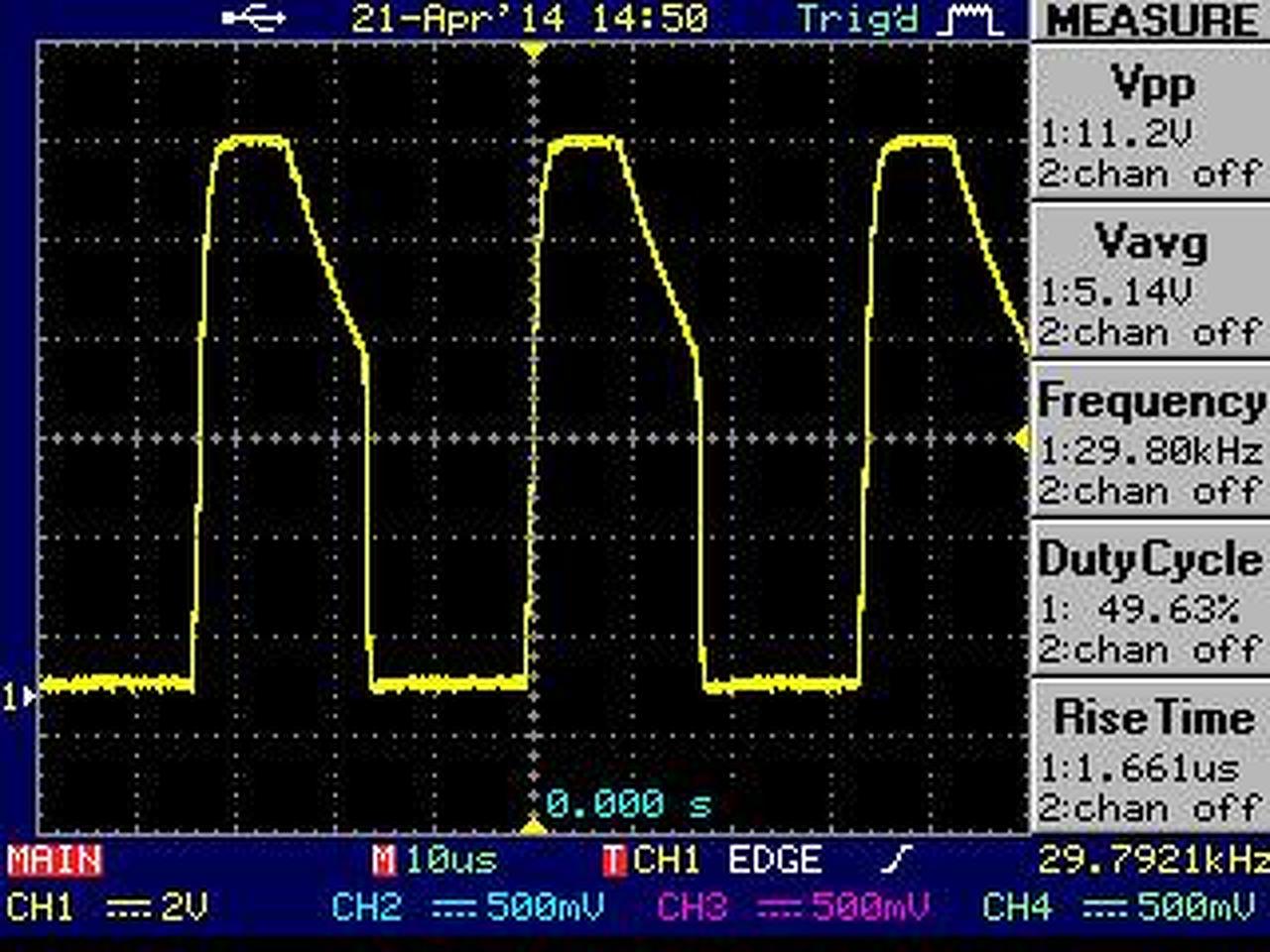Viewport: 1270px width, 952px height.
Task: Click the 10us time per division value
Action: [x=450, y=860]
